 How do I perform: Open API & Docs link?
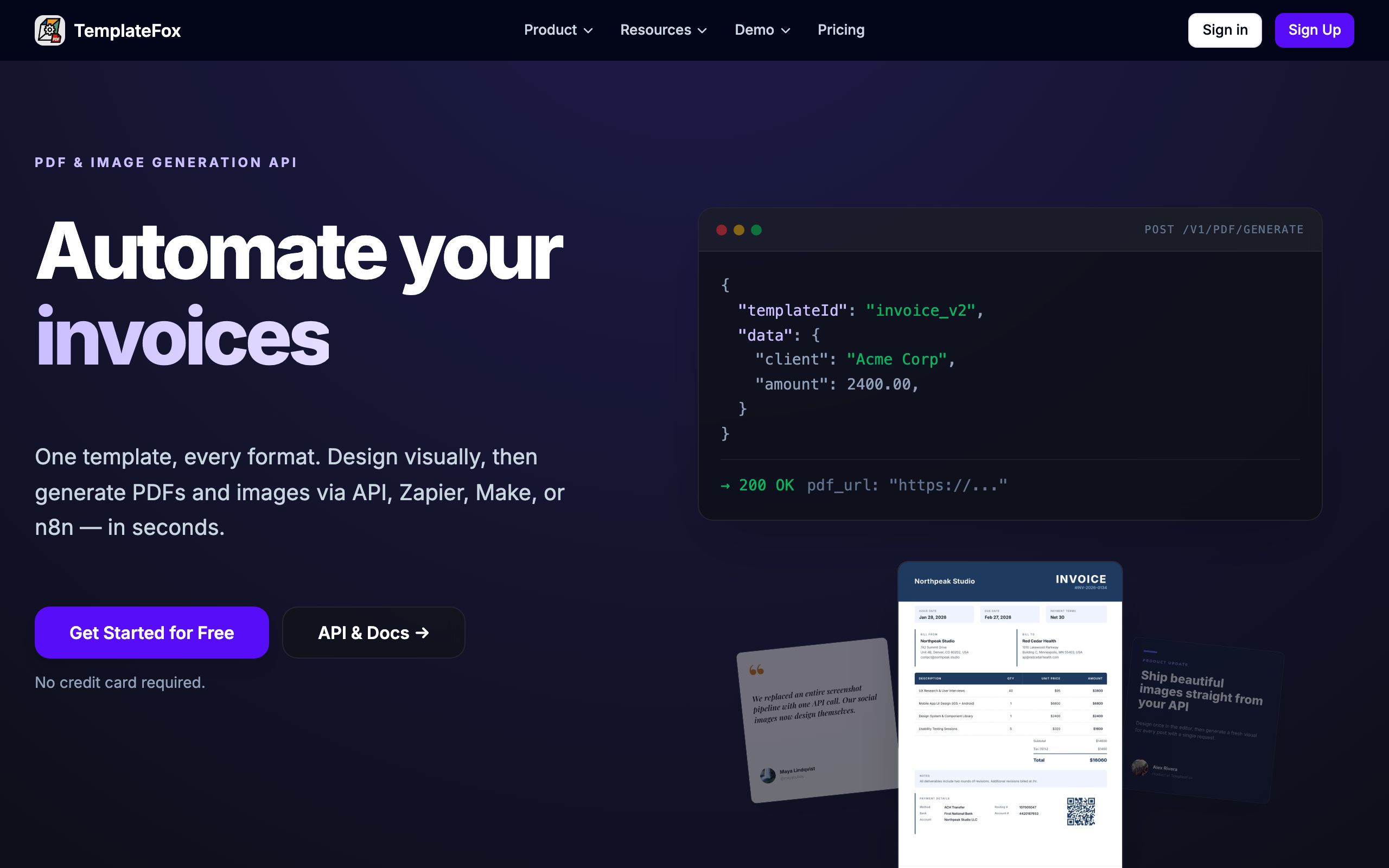click(x=374, y=633)
